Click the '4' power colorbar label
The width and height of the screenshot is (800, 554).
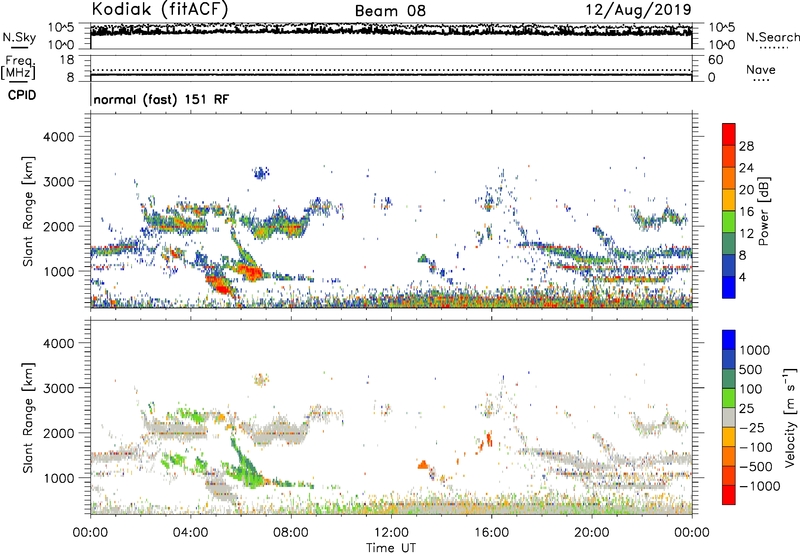(743, 277)
